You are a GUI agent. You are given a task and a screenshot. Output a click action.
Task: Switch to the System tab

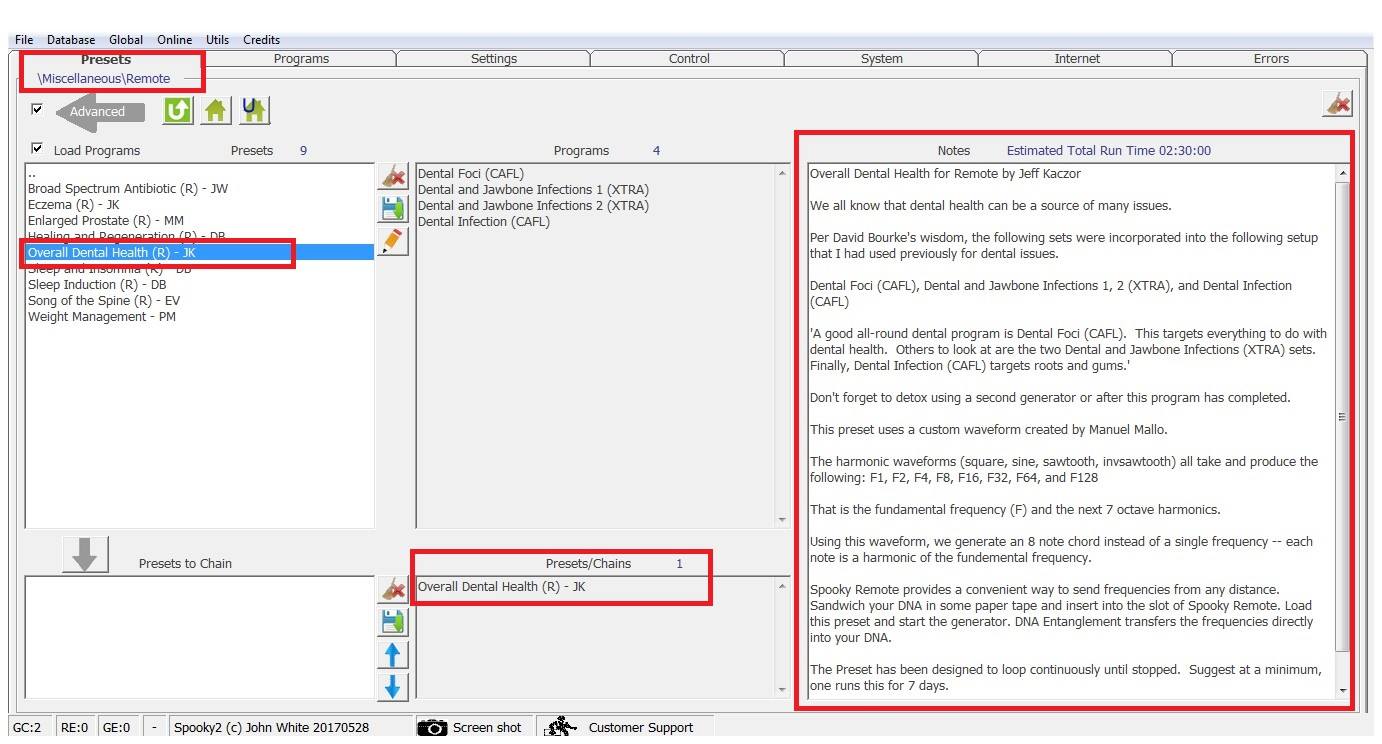(x=882, y=59)
